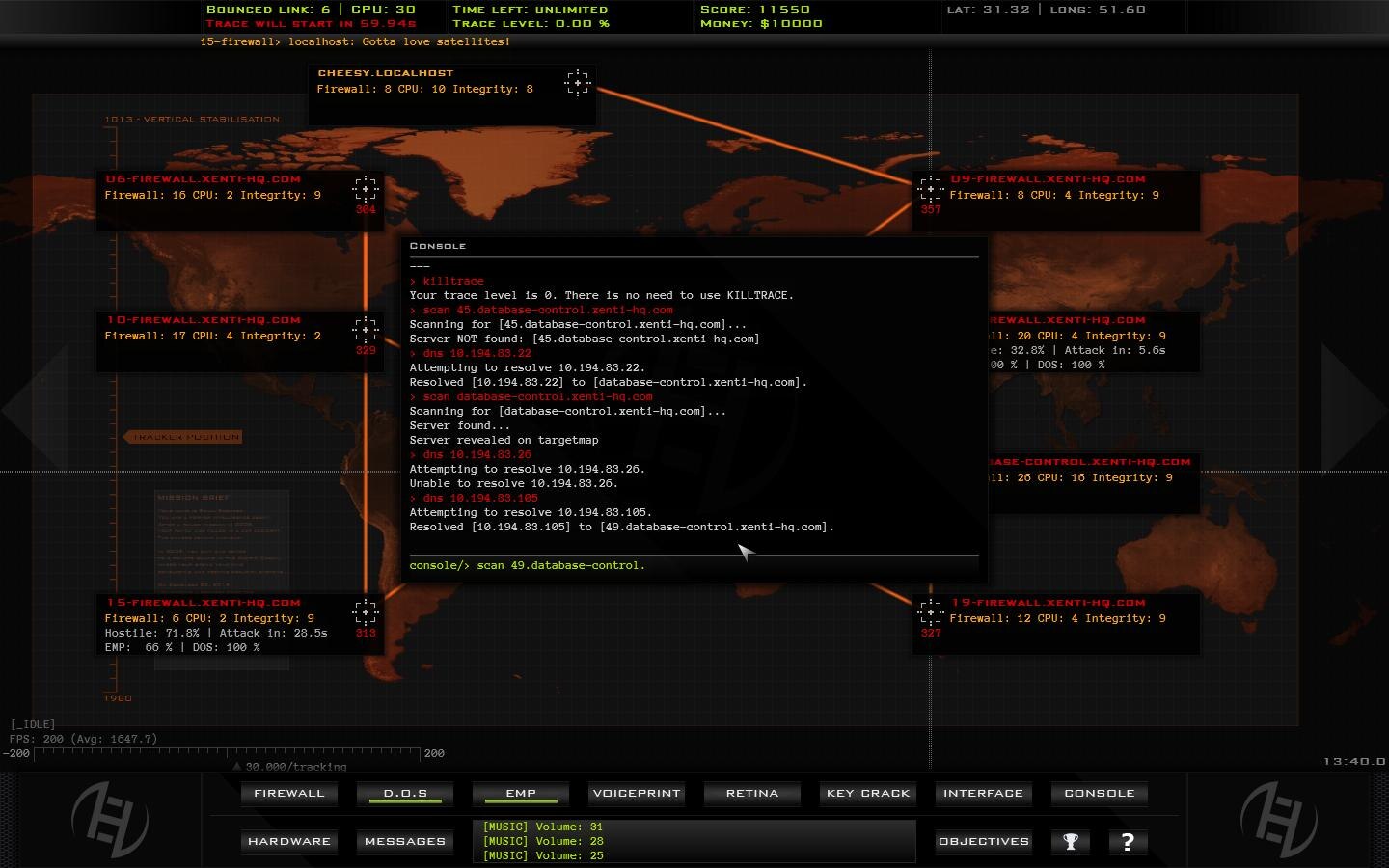Viewport: 1389px width, 868px height.
Task: Open the question mark help button
Action: 1128,842
